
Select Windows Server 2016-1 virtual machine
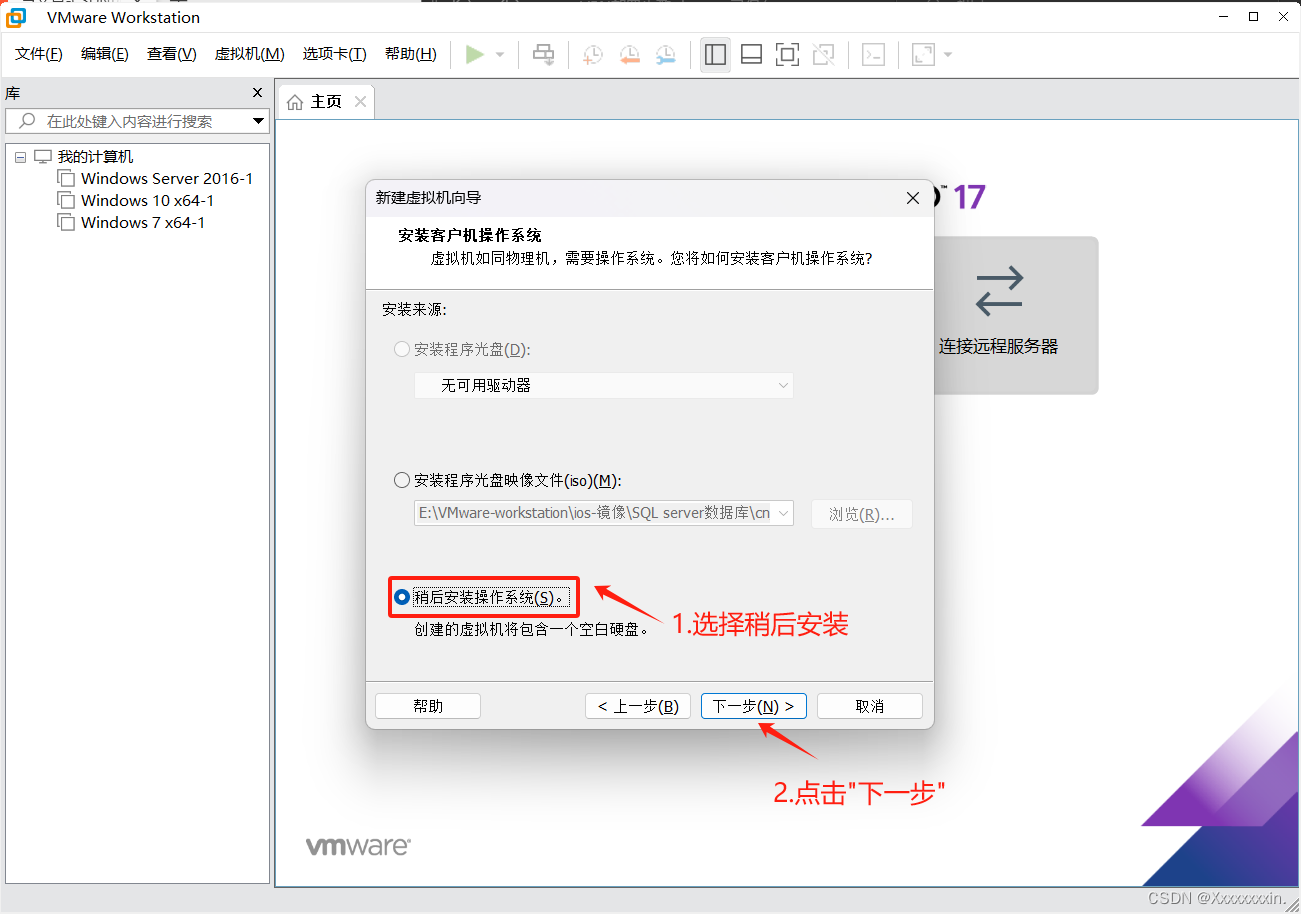(x=167, y=179)
